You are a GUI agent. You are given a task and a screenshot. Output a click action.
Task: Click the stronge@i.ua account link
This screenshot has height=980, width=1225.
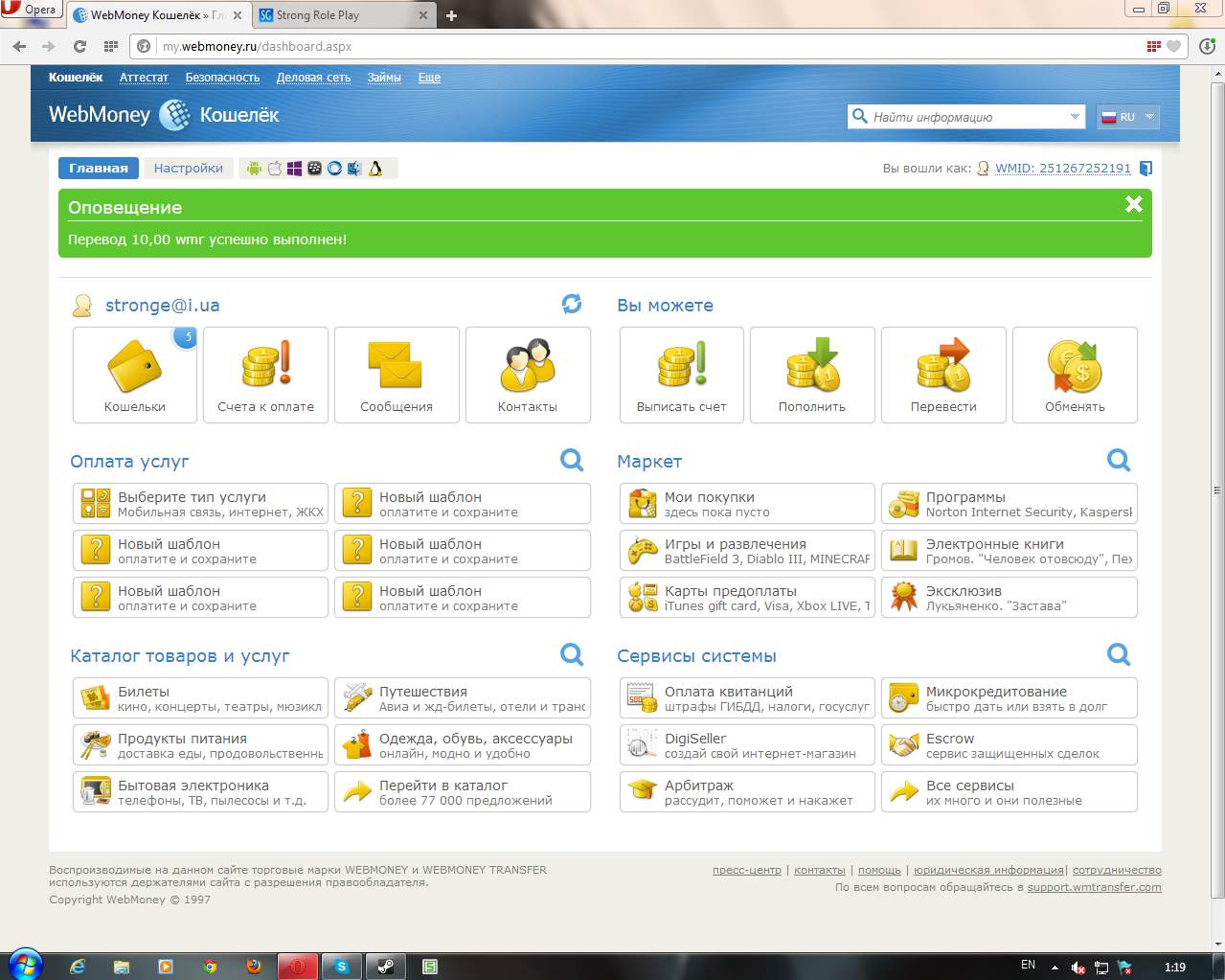pyautogui.click(x=163, y=305)
